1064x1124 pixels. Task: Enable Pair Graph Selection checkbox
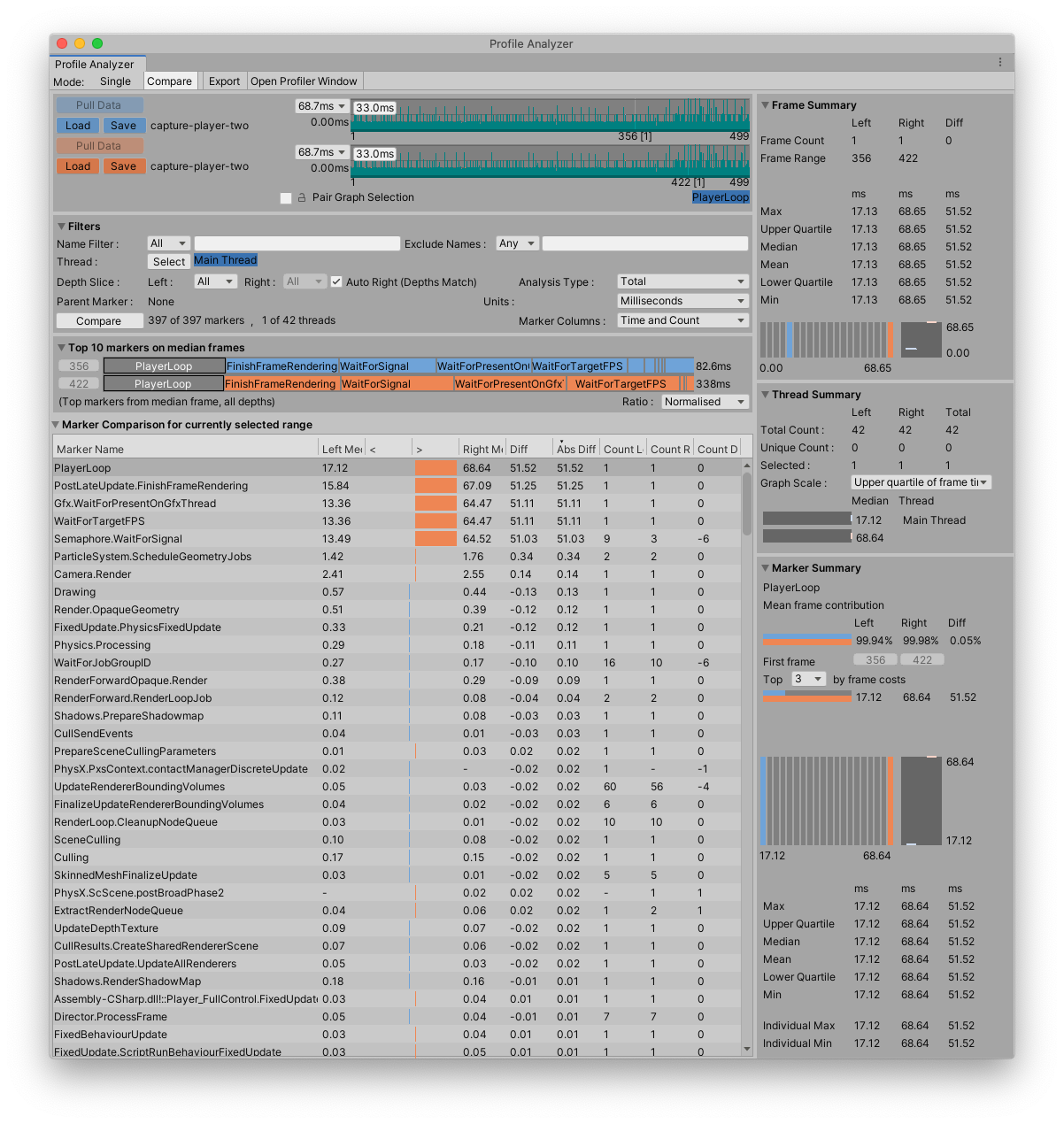pos(286,198)
